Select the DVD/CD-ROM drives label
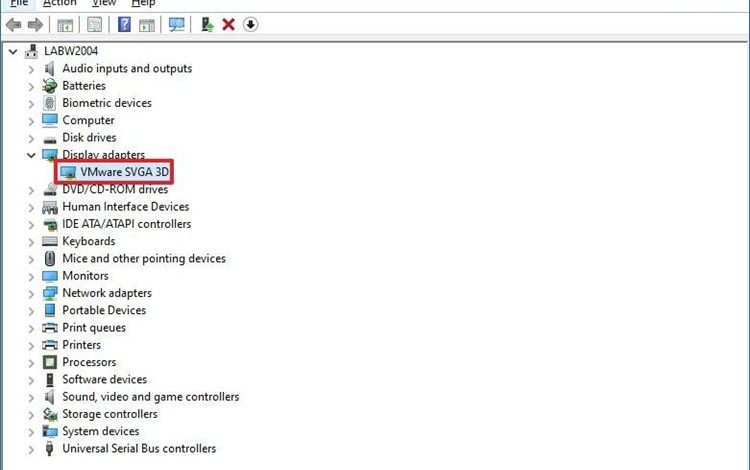The height and width of the screenshot is (470, 750). (x=115, y=189)
